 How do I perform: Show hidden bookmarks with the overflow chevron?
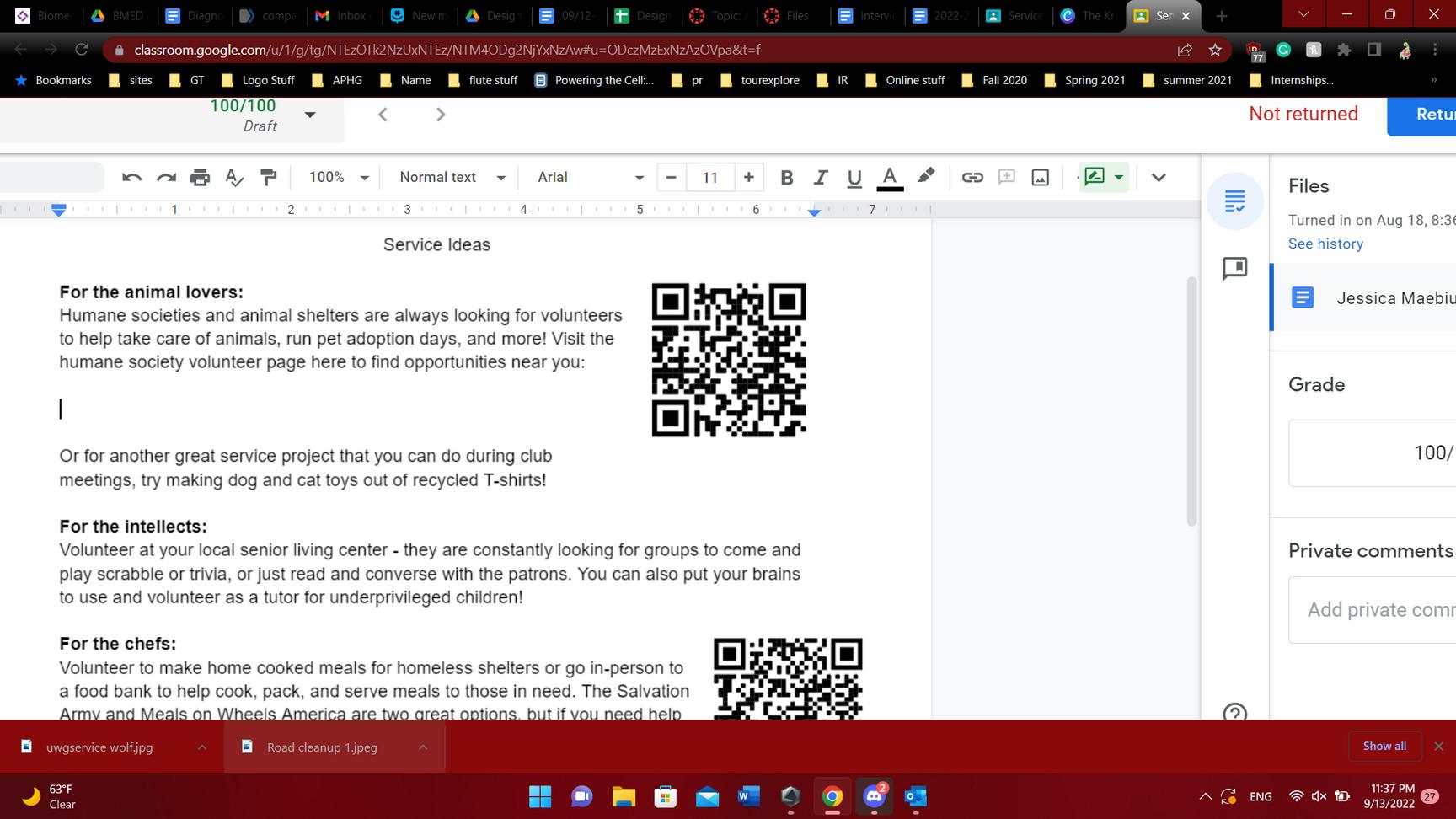pyautogui.click(x=1433, y=80)
